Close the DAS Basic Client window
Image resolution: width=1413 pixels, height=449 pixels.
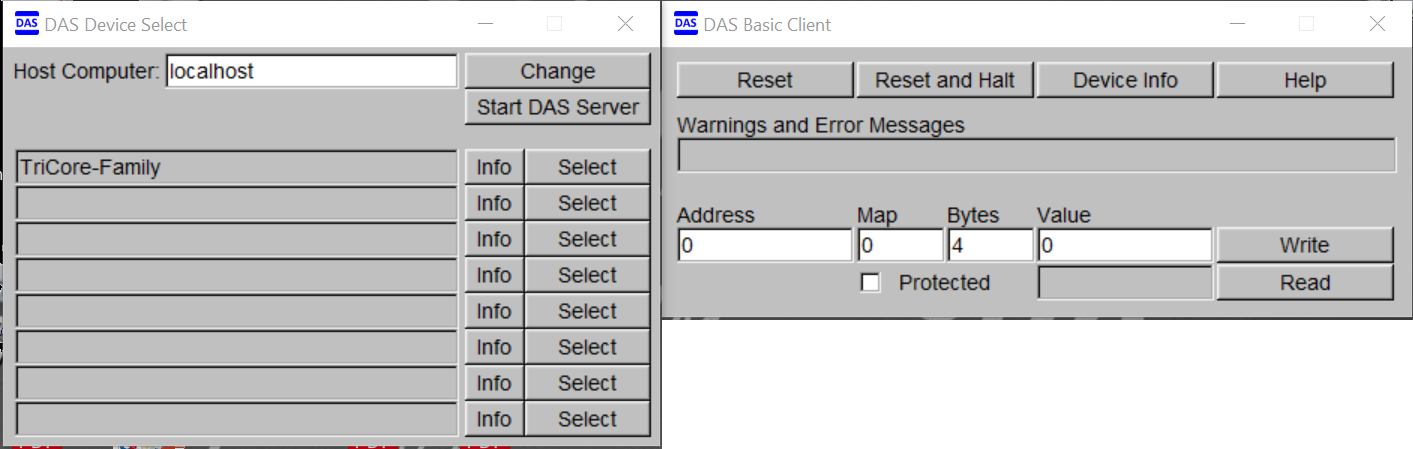pos(1377,24)
